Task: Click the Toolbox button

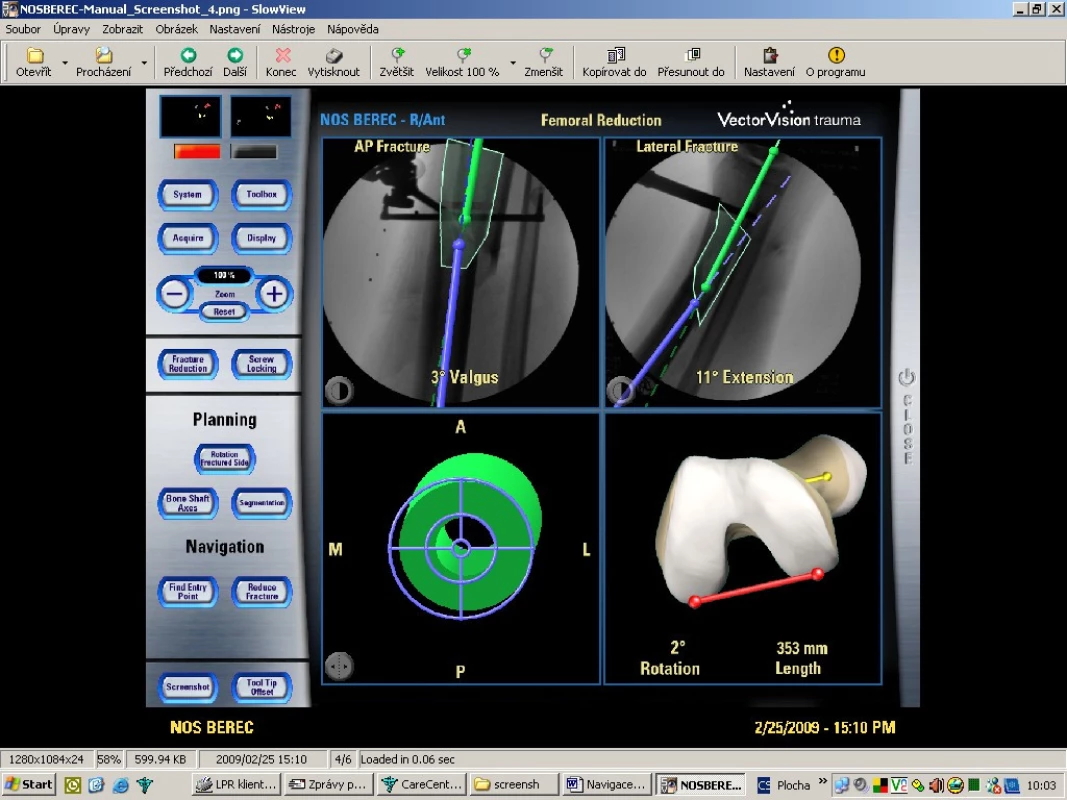Action: coord(262,195)
